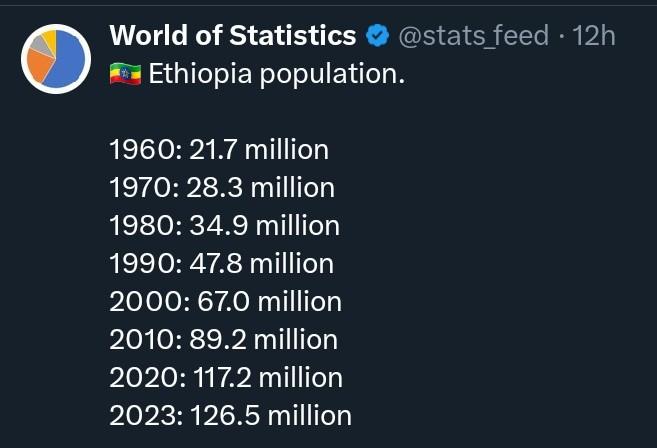This screenshot has height=448, width=657.
Task: Select the 2000: 67.0 million line
Action: coord(225,301)
